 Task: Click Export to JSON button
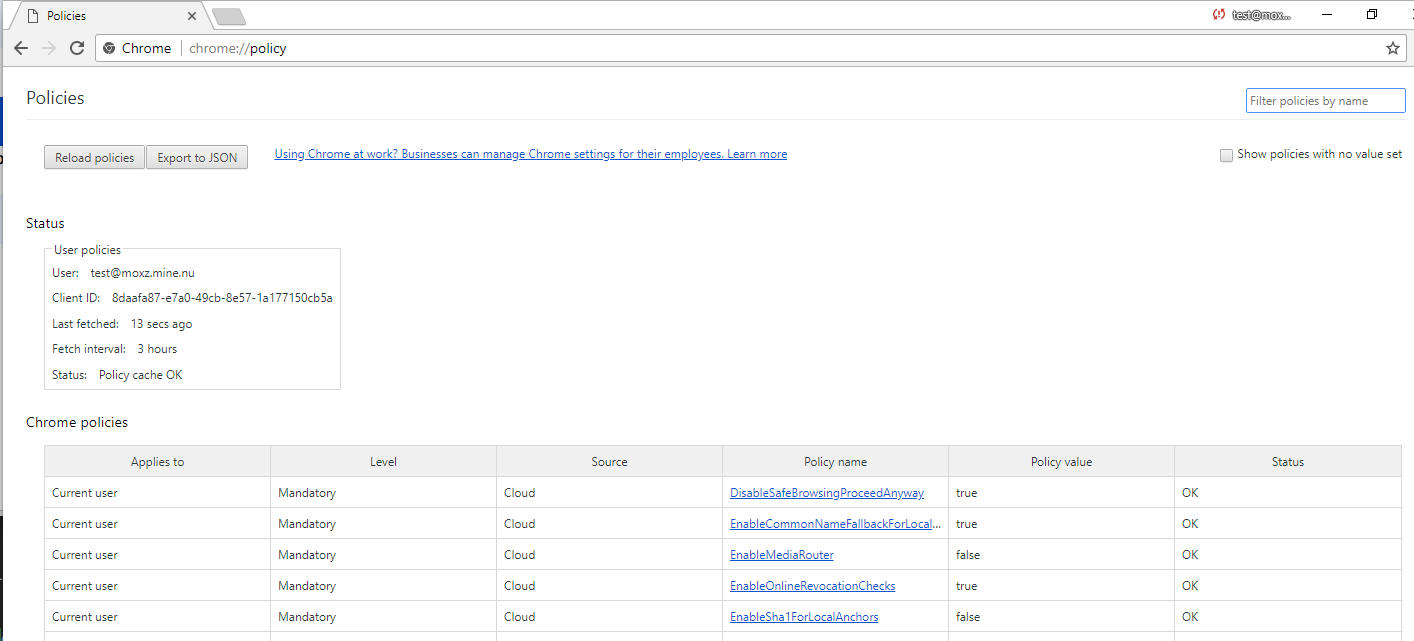pos(197,158)
